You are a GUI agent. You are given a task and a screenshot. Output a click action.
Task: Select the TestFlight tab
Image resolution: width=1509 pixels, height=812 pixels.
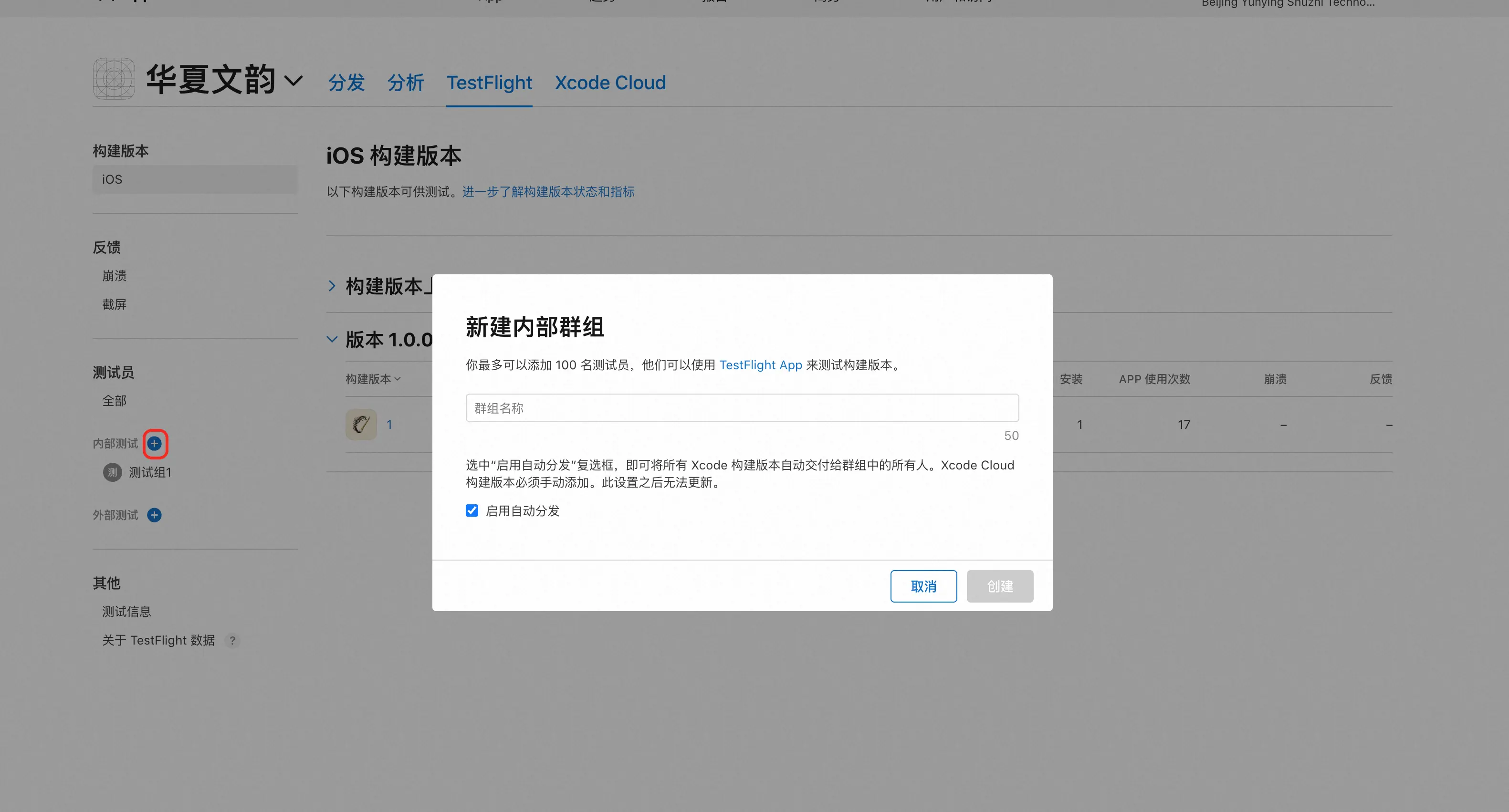click(489, 83)
